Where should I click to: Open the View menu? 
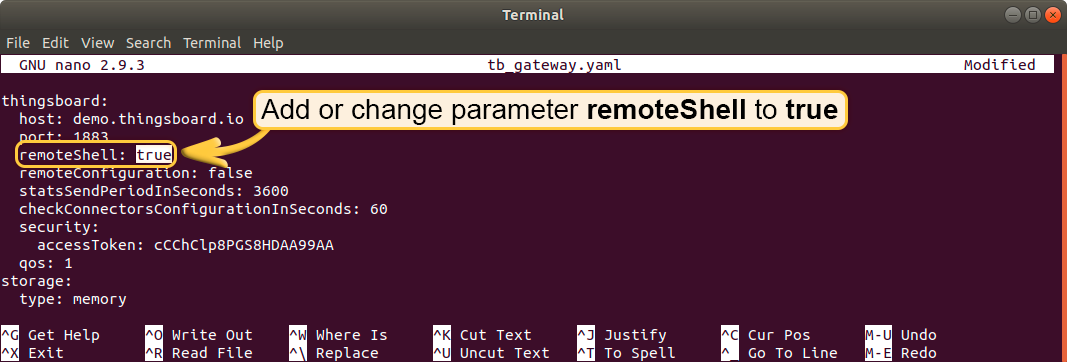click(97, 43)
